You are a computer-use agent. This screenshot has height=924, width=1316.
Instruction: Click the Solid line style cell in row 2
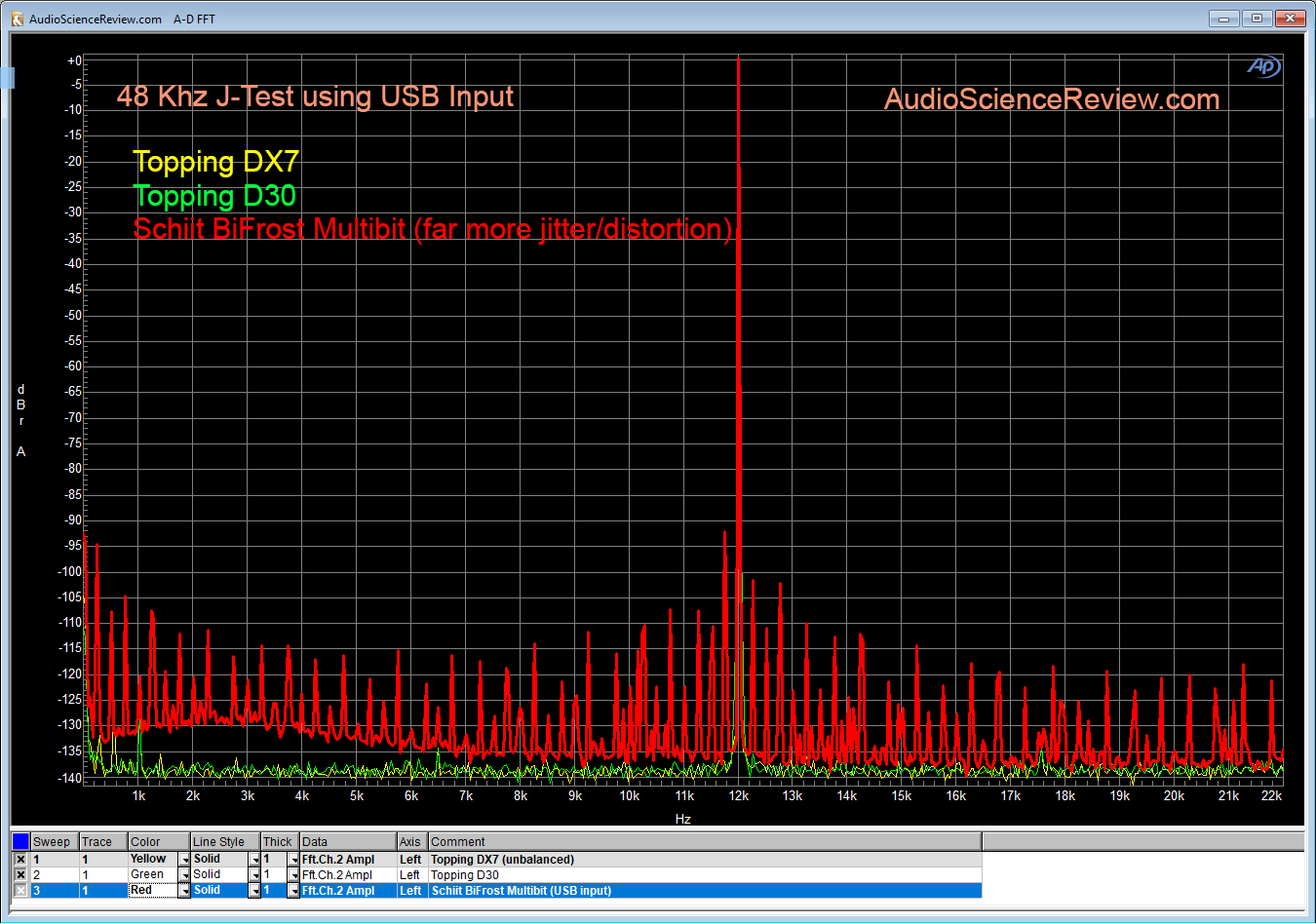(x=219, y=875)
